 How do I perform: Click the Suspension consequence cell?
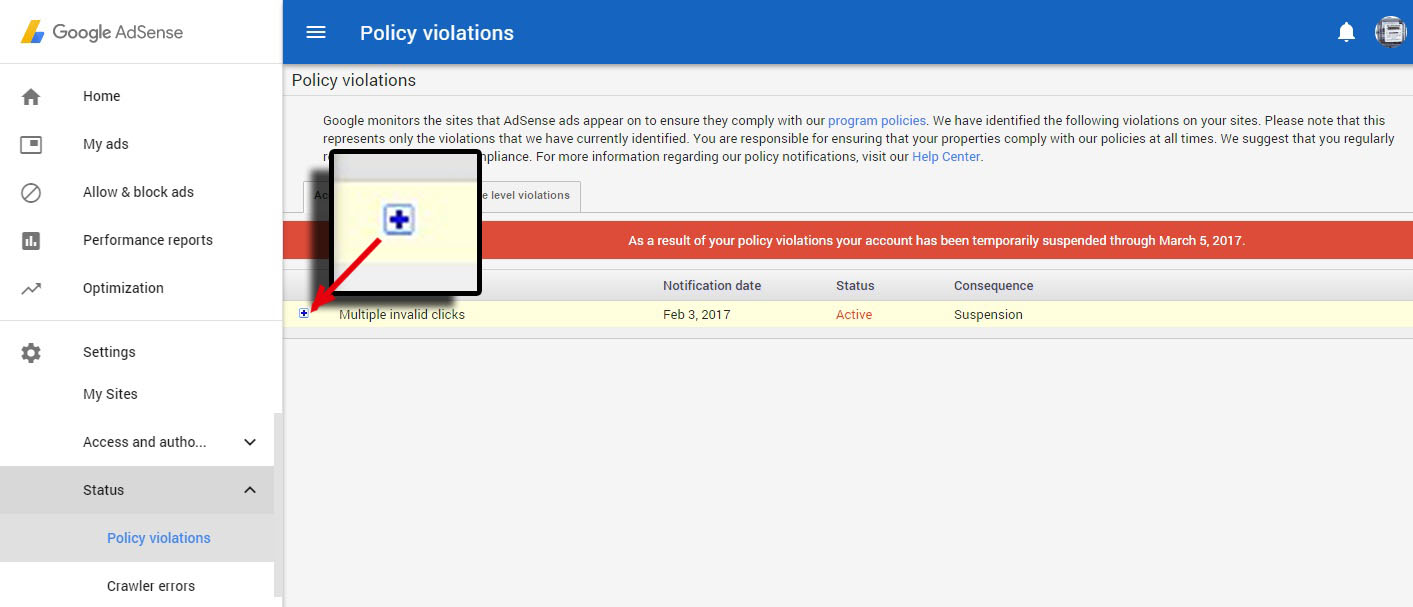pos(988,314)
